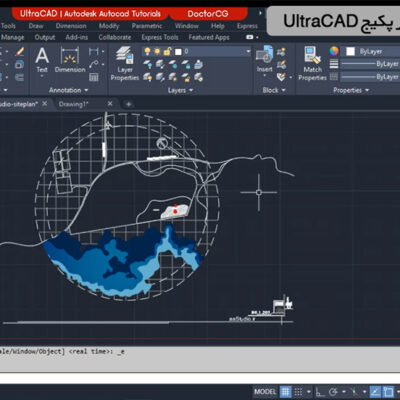Switch to the Drawing1 file tab

click(73, 104)
